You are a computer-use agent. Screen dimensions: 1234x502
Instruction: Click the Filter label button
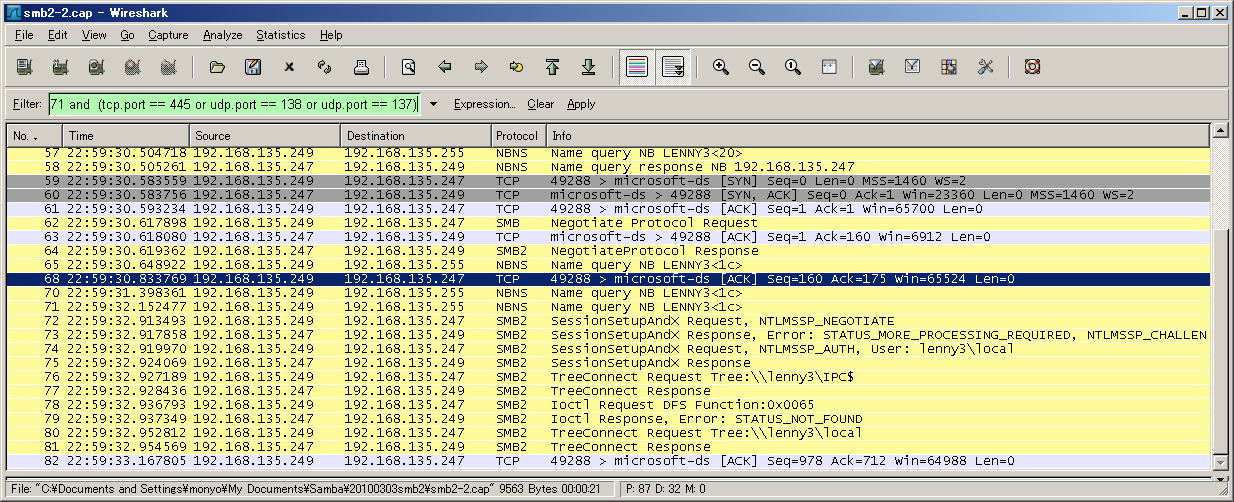pos(27,104)
